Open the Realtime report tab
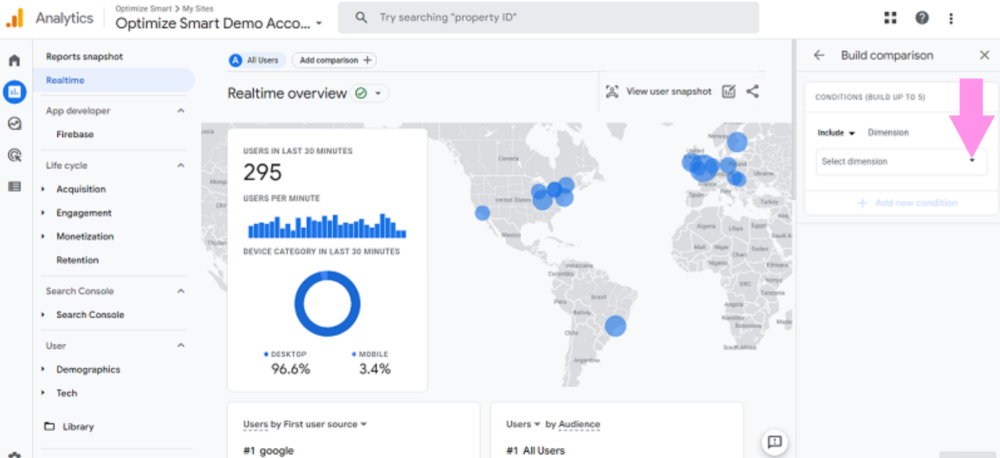Screen dimensions: 1000x458 pyautogui.click(x=65, y=80)
